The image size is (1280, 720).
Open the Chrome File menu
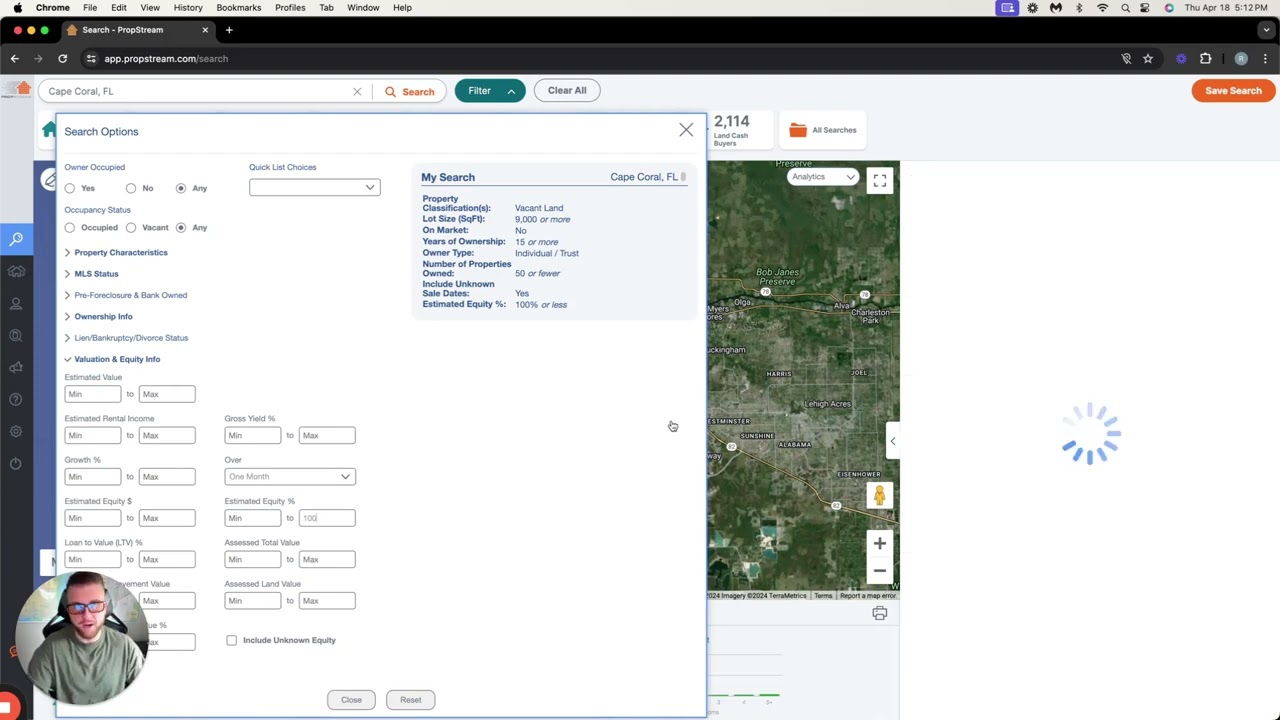point(90,8)
